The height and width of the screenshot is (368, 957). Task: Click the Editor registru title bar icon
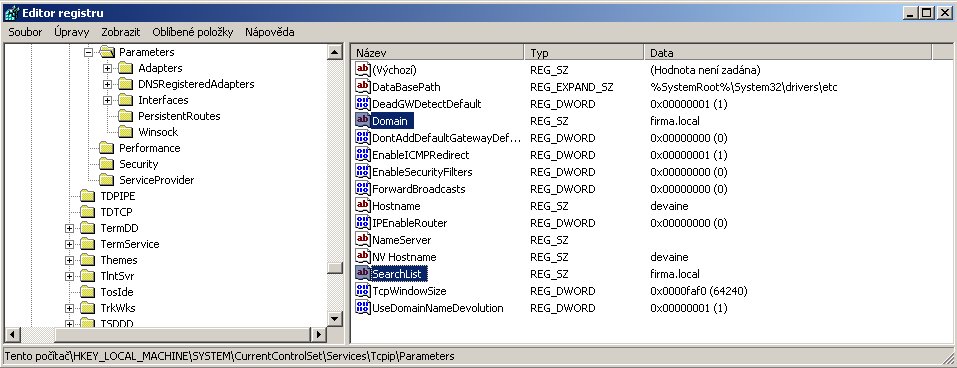point(11,12)
